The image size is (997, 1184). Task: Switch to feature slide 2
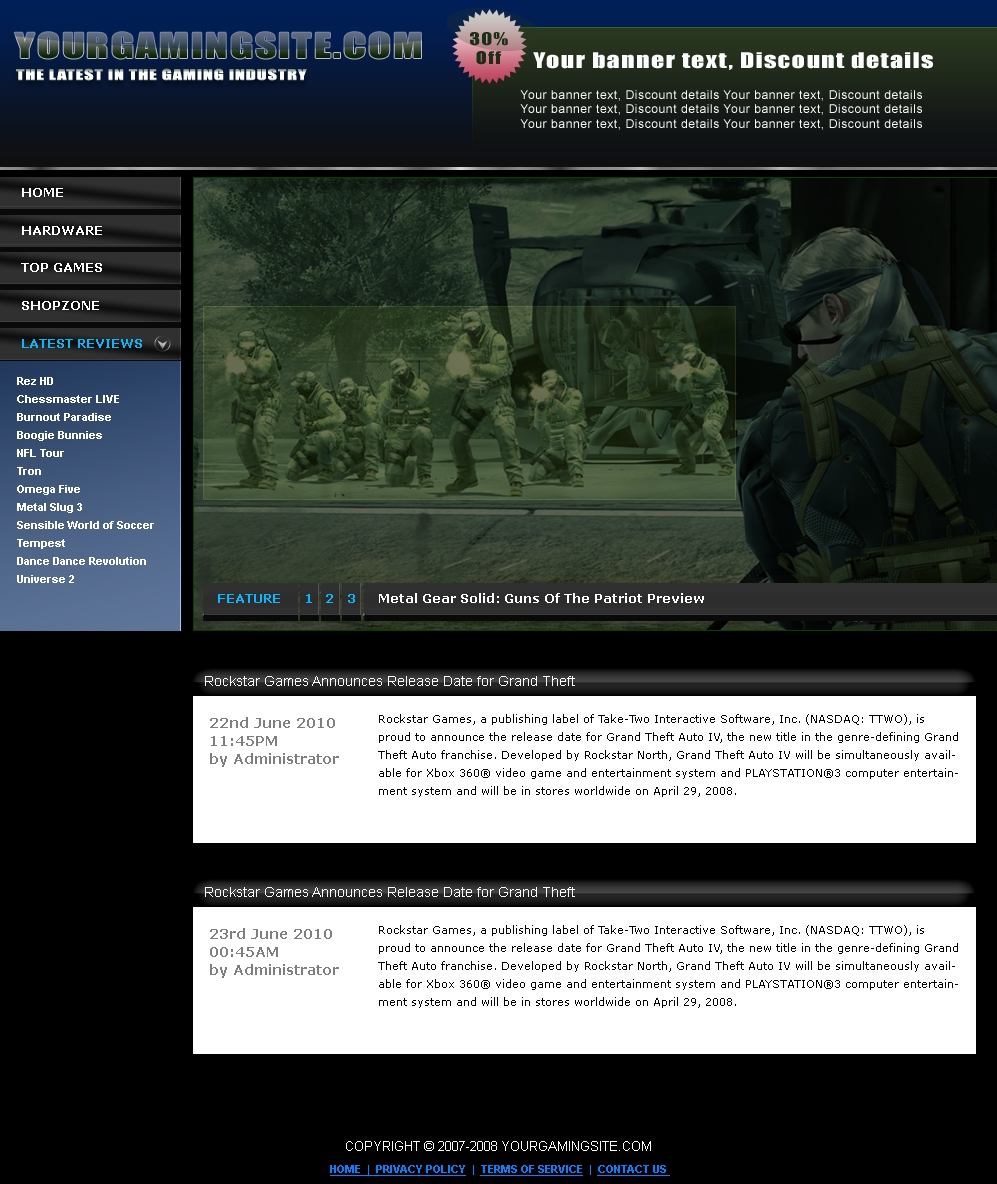pos(329,599)
